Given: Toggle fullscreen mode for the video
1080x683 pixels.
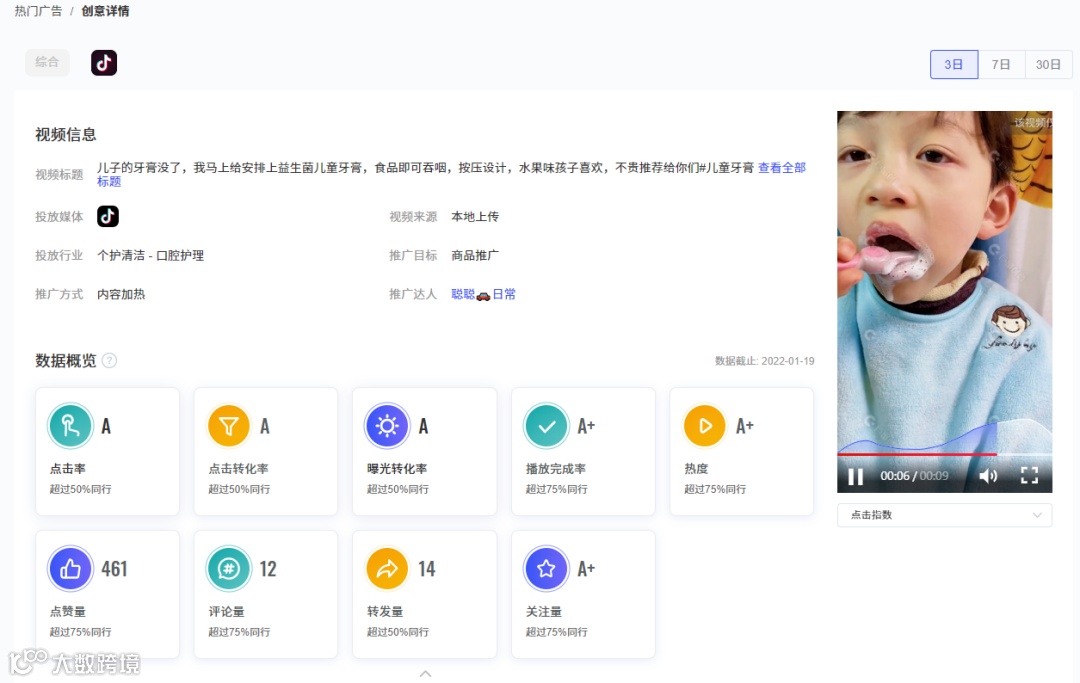Looking at the screenshot, I should click(x=1030, y=477).
